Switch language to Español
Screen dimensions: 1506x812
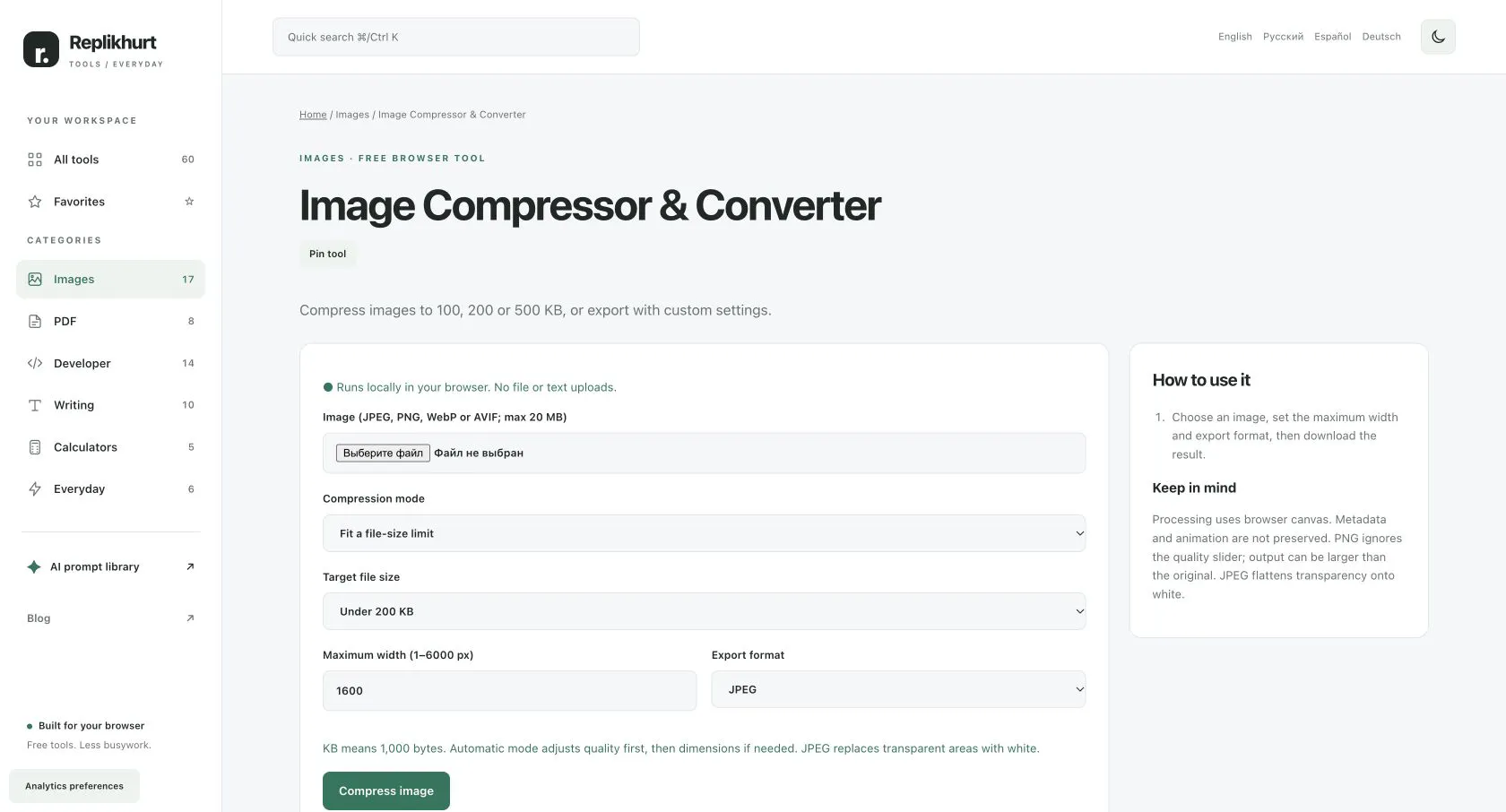[x=1332, y=37]
